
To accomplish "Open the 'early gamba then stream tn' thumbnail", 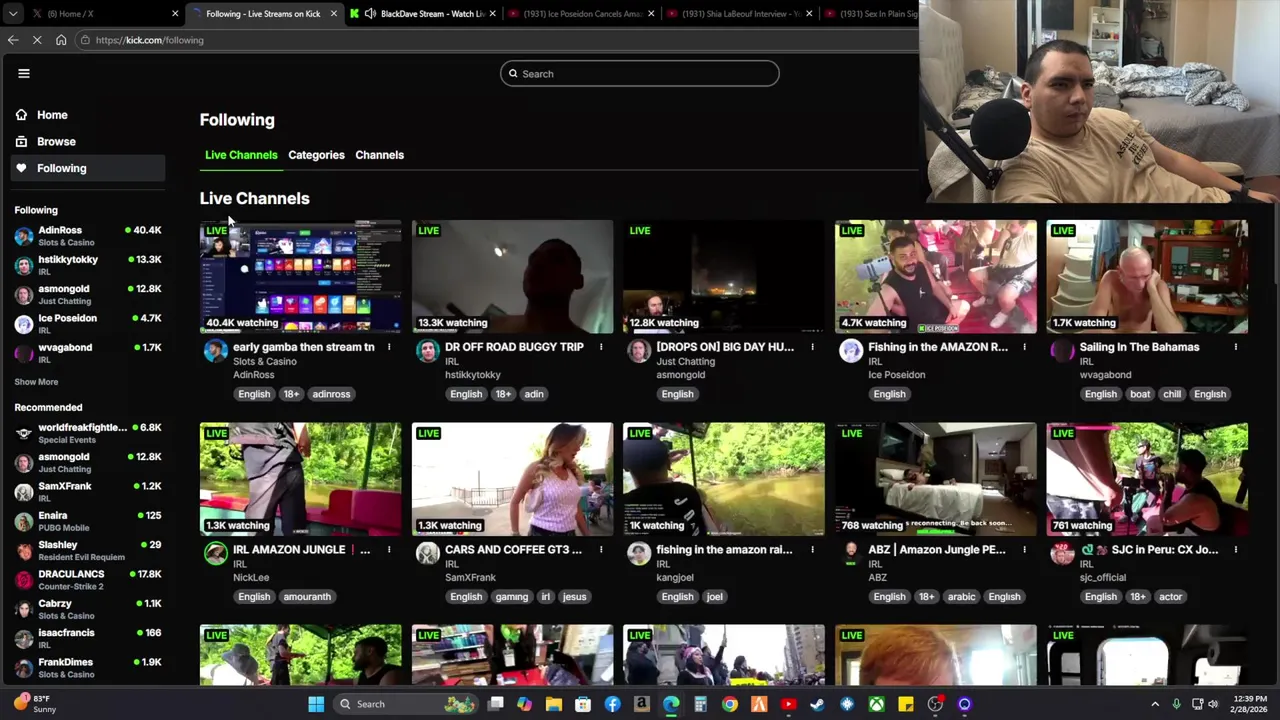I will pos(300,277).
